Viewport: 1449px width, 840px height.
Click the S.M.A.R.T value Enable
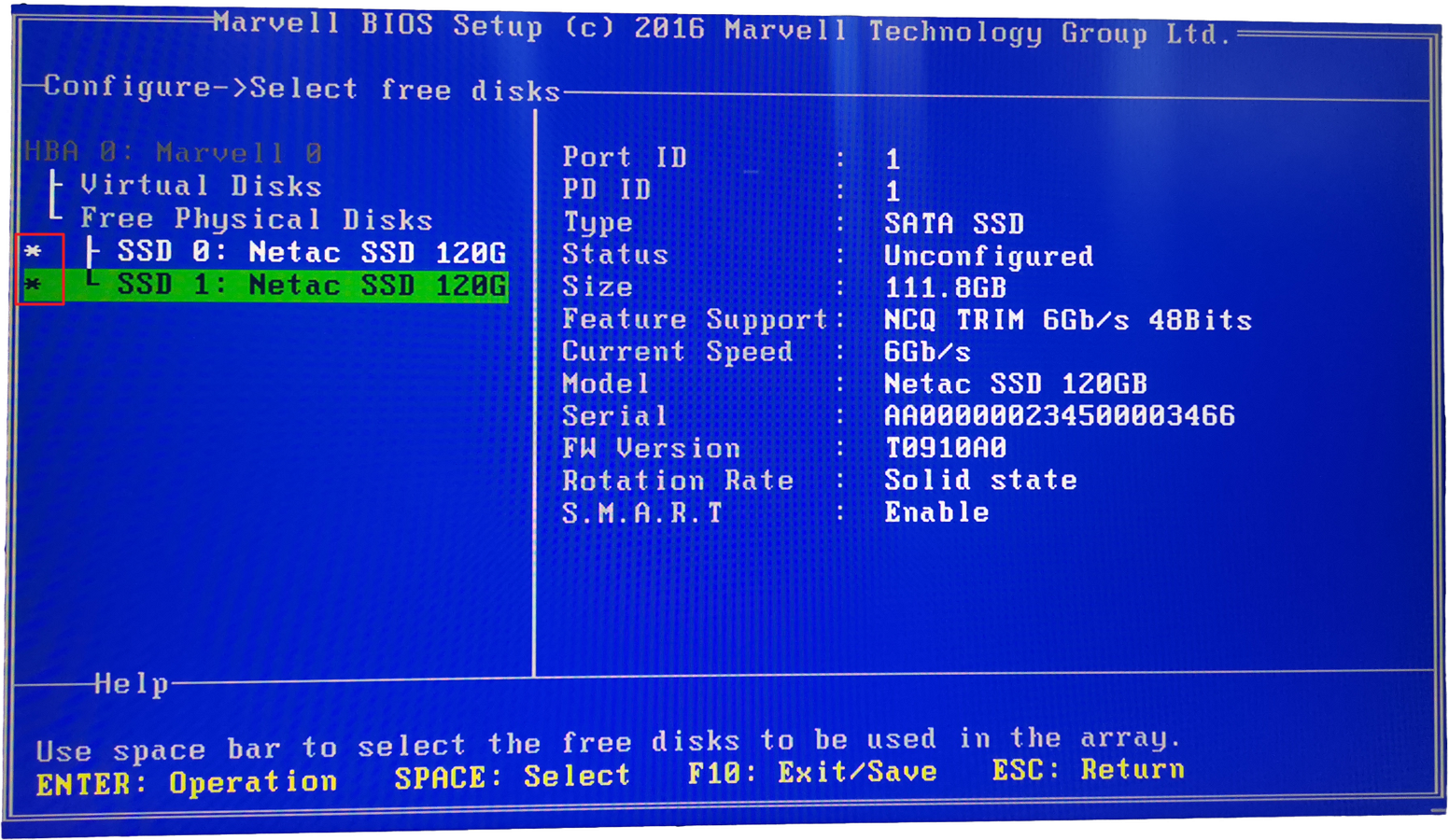point(936,512)
